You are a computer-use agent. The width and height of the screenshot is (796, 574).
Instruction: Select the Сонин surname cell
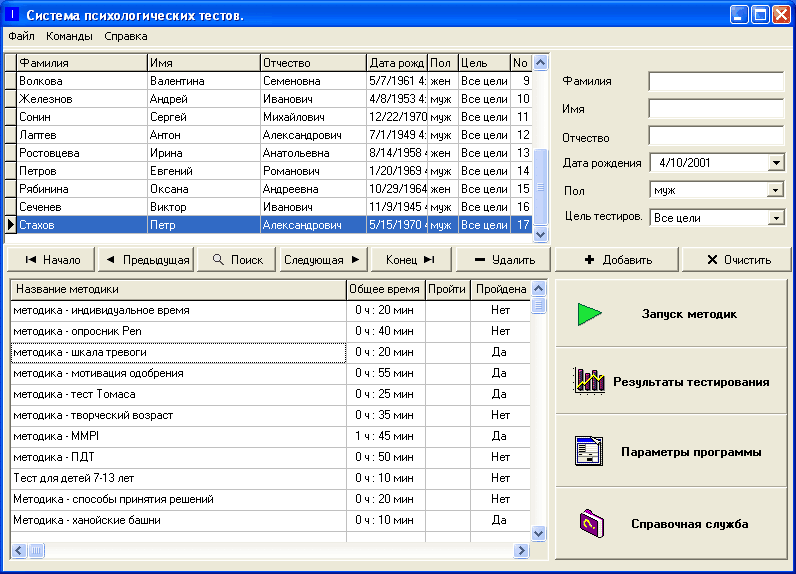tap(82, 117)
